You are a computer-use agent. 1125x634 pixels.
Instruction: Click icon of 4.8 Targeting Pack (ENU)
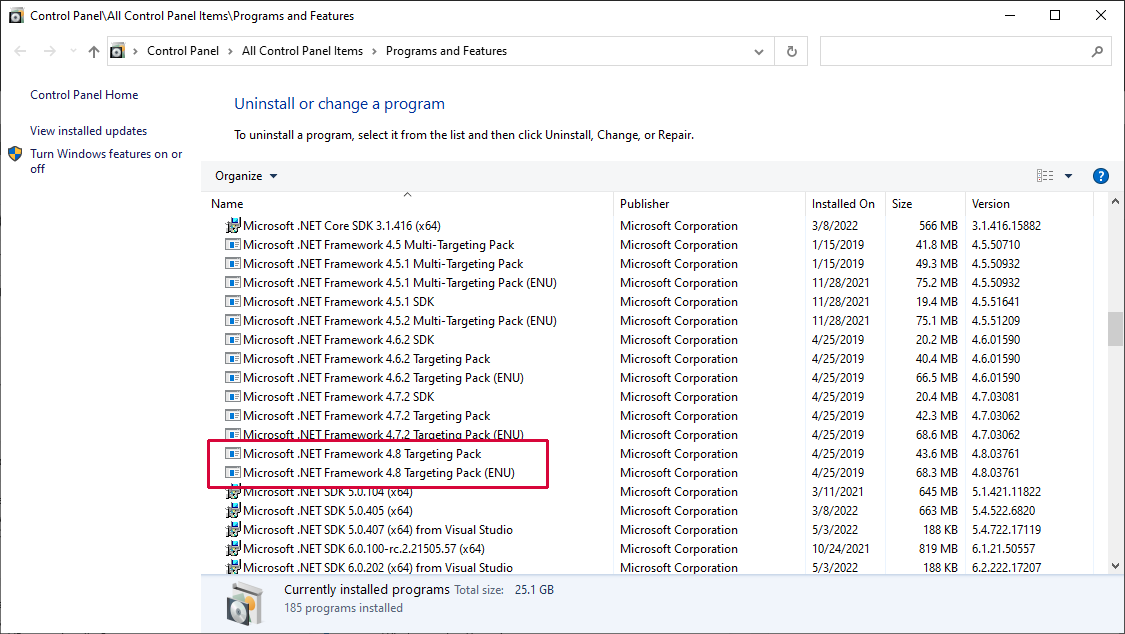click(233, 473)
